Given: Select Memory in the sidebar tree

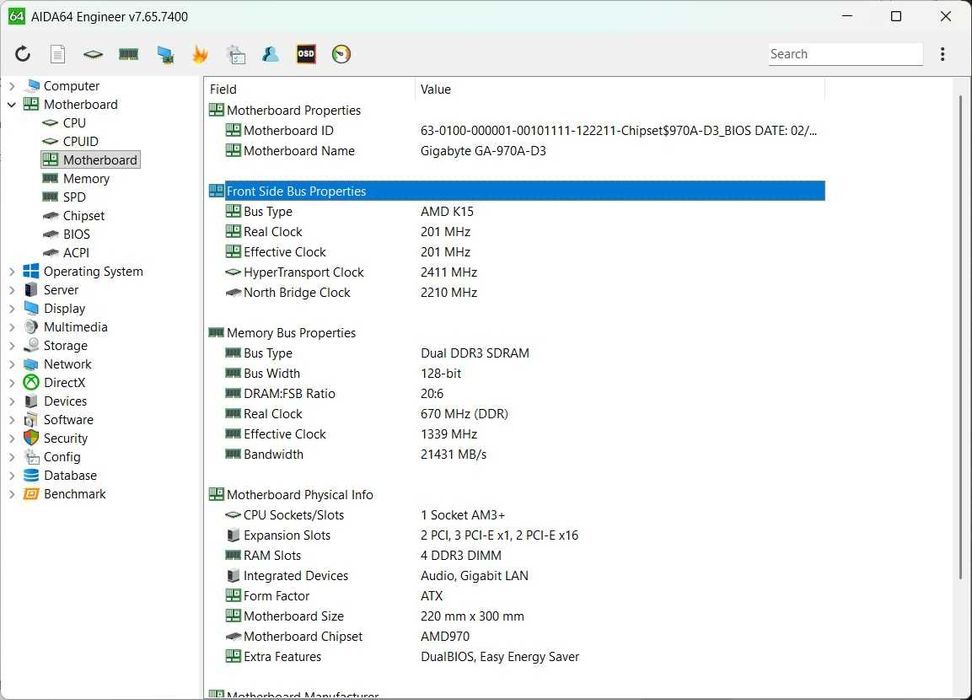Looking at the screenshot, I should click(86, 179).
